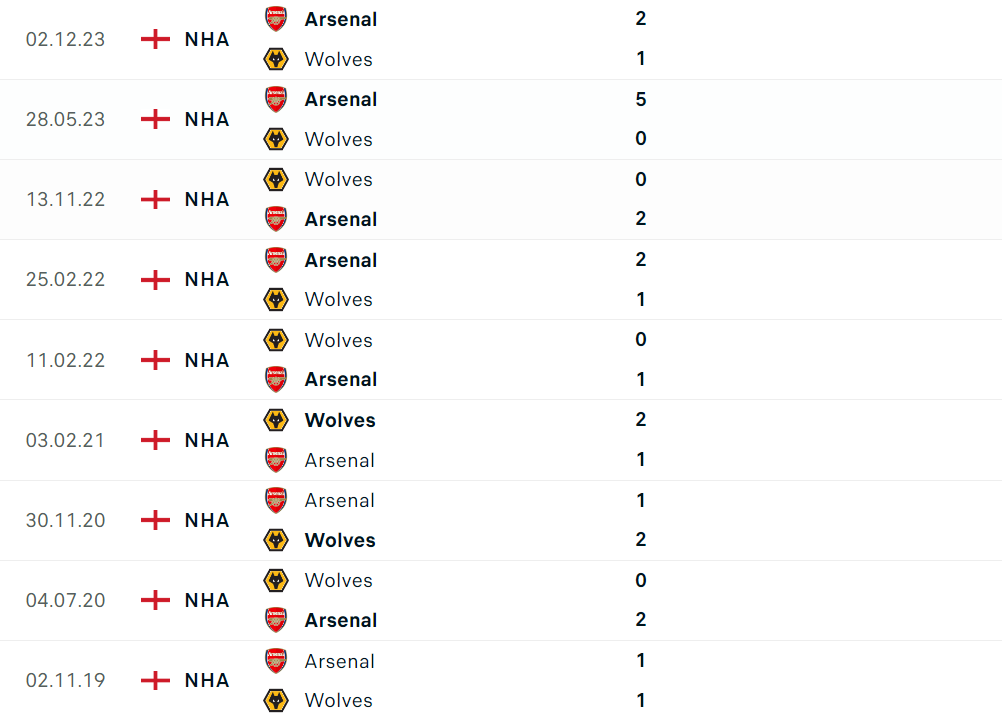Click Arsenal crest in 02.12.23 match

276,19
